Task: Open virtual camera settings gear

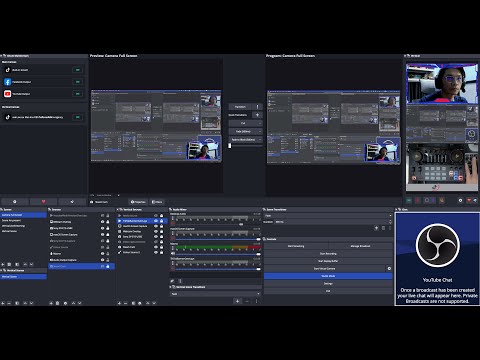Action: 389,268
